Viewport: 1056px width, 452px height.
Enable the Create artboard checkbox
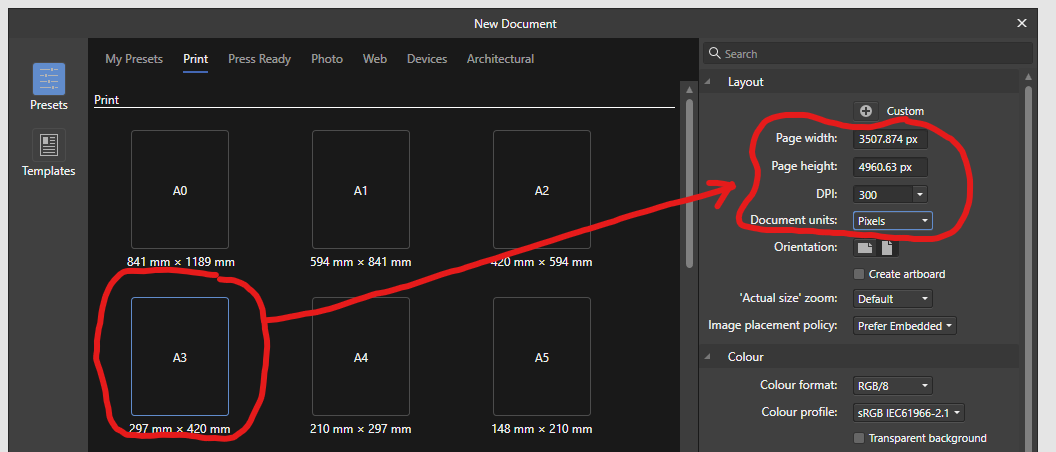(859, 274)
